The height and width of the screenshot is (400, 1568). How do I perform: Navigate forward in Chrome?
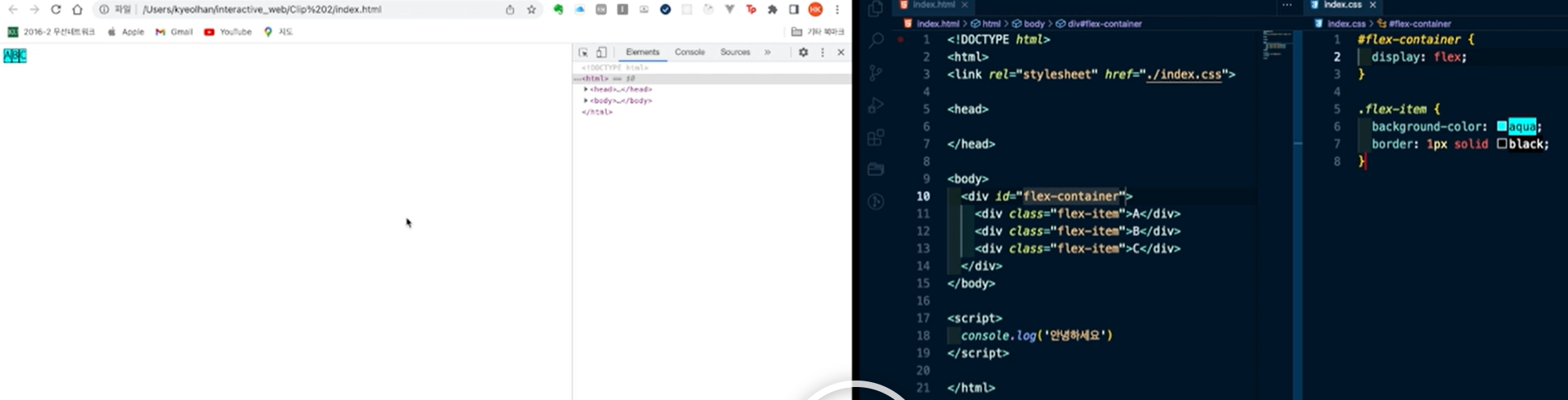point(34,10)
